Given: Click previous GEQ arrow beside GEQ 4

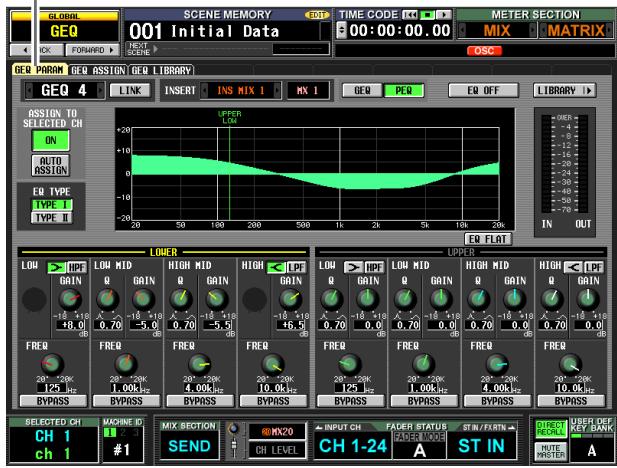Looking at the screenshot, I should pos(29,91).
